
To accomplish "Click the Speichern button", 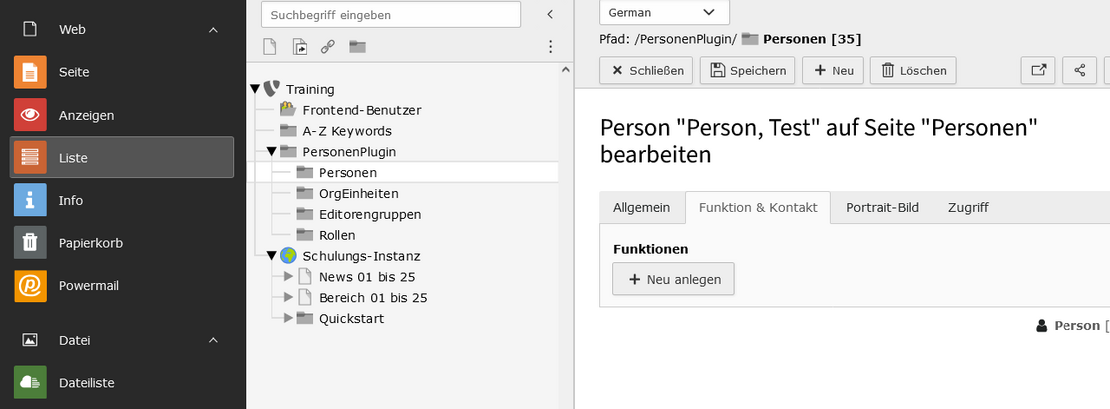I will 747,70.
